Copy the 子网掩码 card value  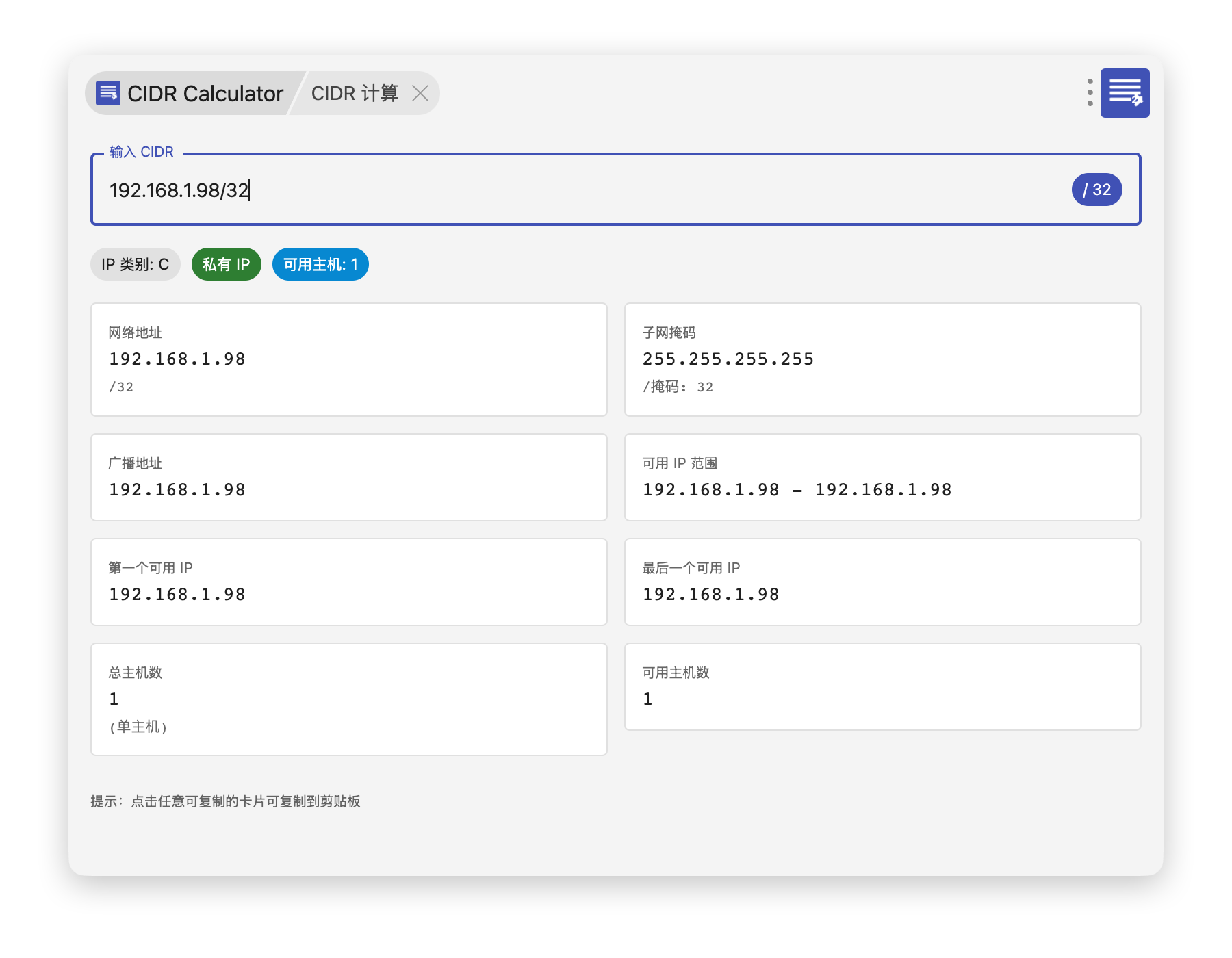tap(882, 359)
